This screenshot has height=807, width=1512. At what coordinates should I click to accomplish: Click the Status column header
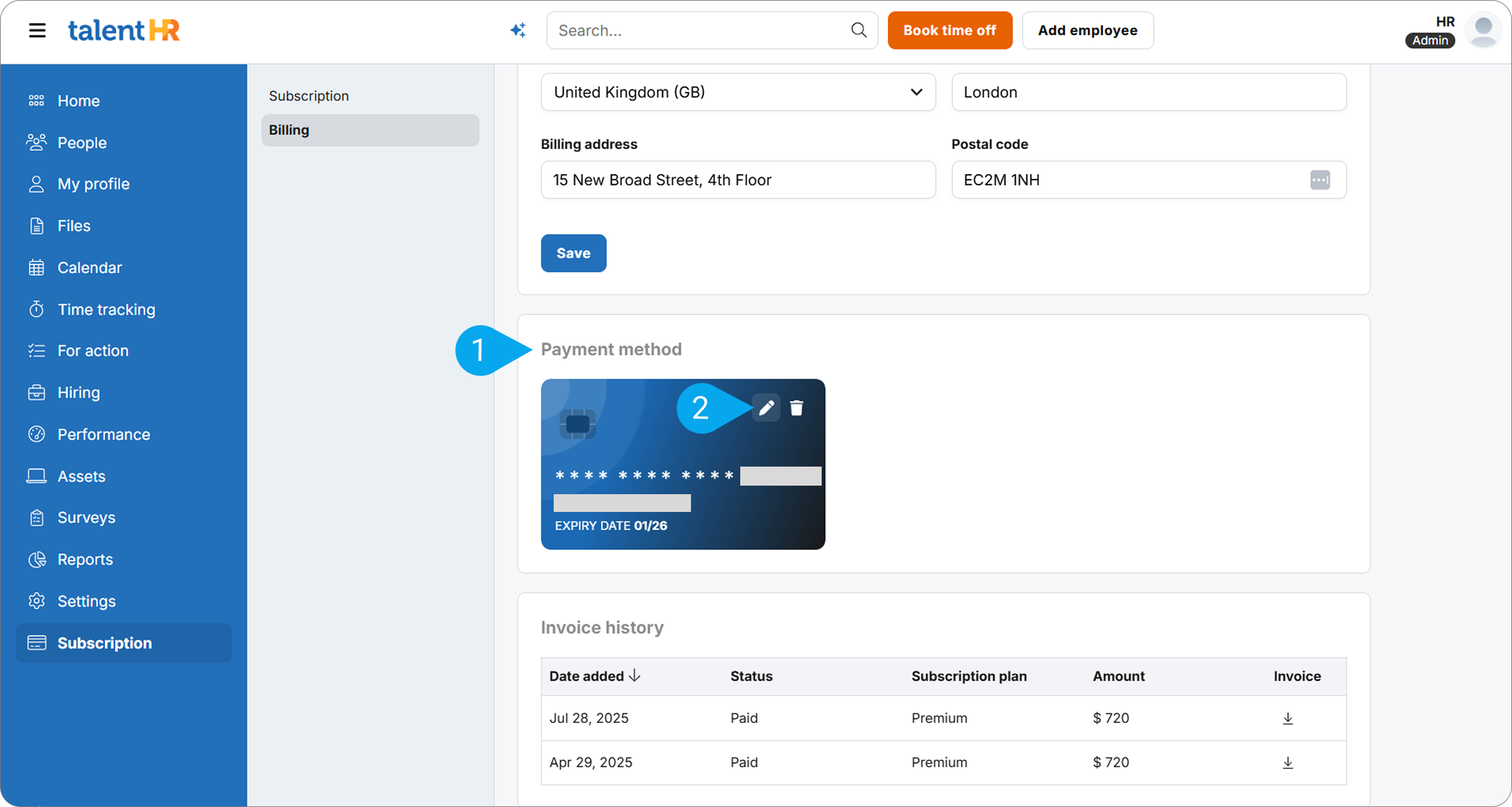click(751, 676)
